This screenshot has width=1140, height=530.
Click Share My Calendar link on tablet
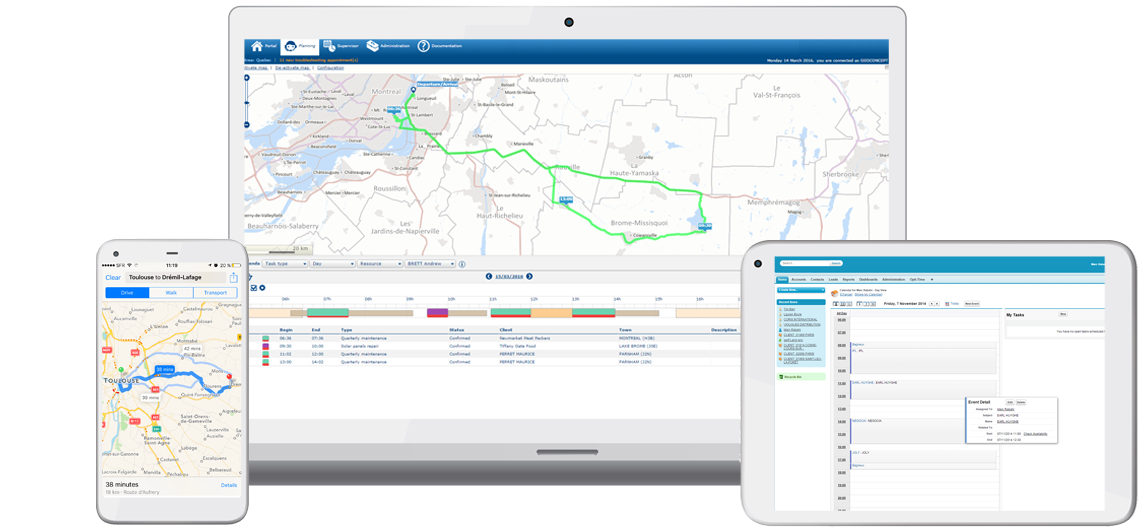pyautogui.click(x=867, y=294)
